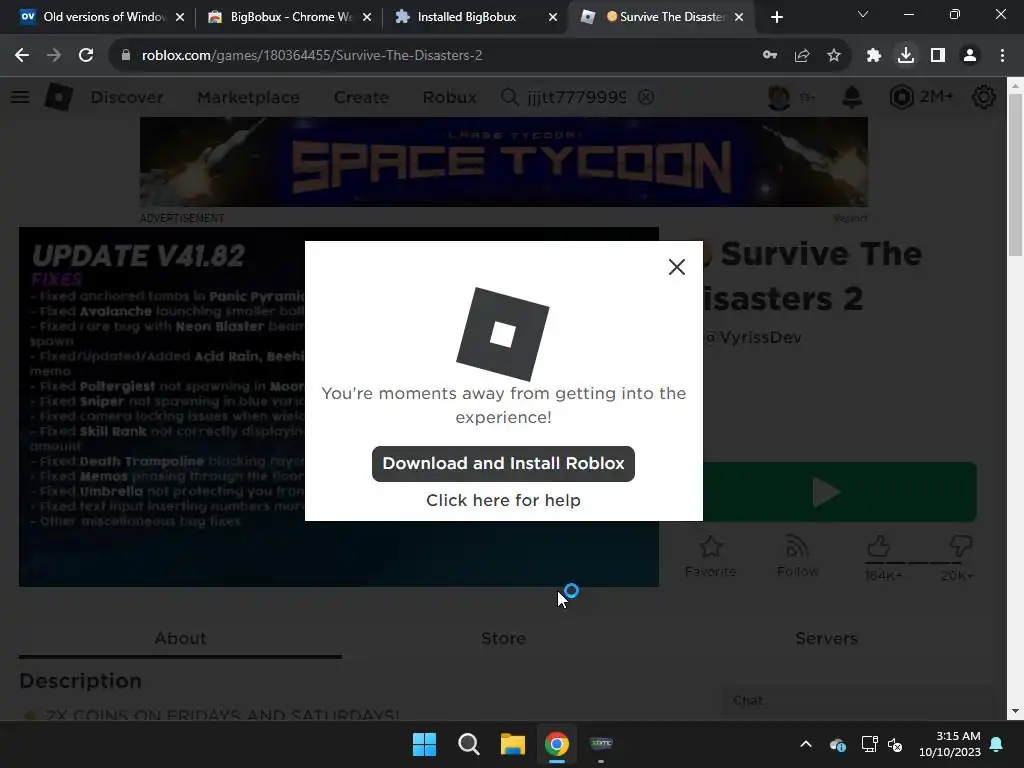Open Chrome extensions puzzle icon
Viewport: 1024px width, 768px height.
pos(873,56)
